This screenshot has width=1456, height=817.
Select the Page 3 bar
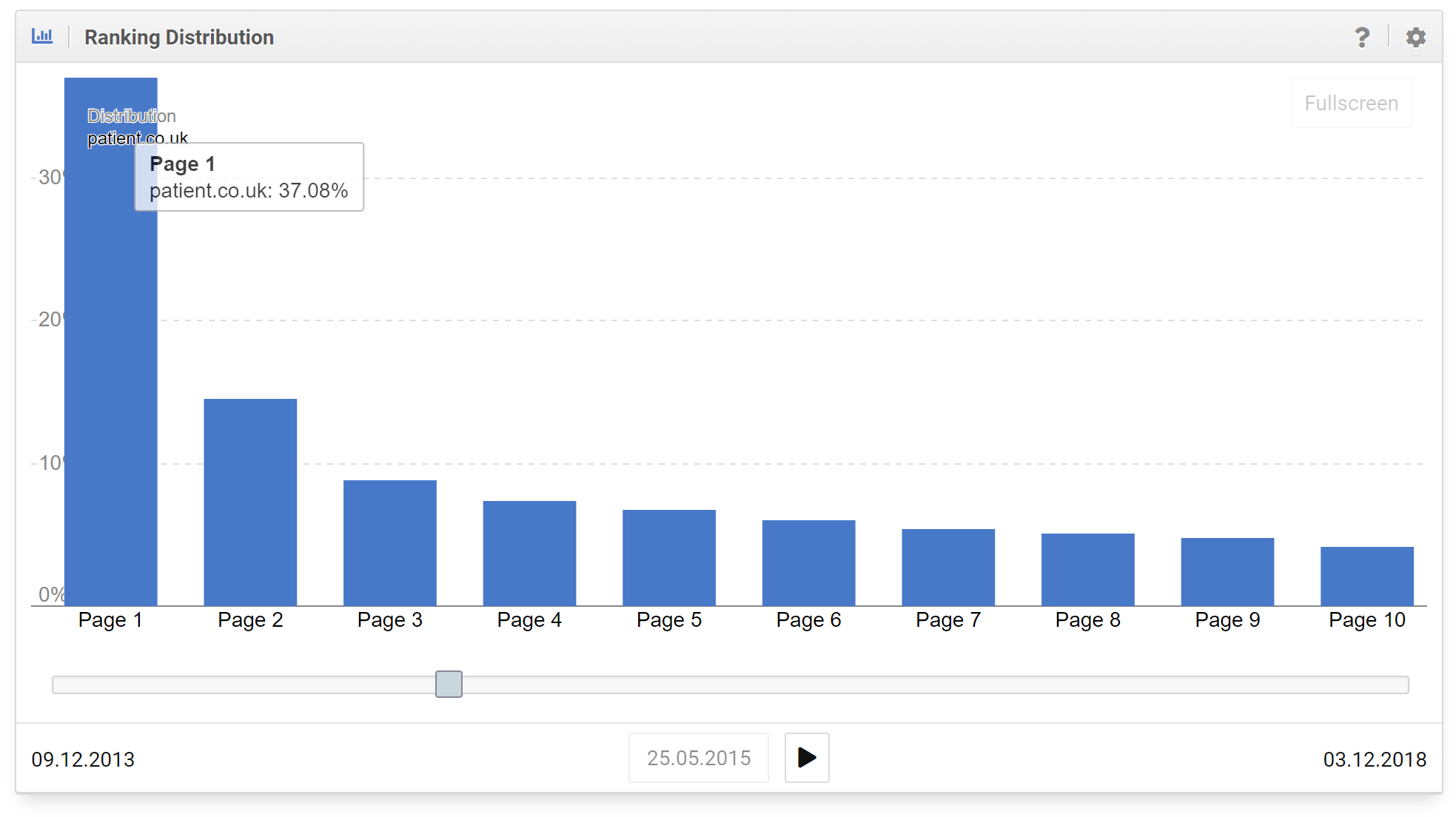(x=390, y=543)
